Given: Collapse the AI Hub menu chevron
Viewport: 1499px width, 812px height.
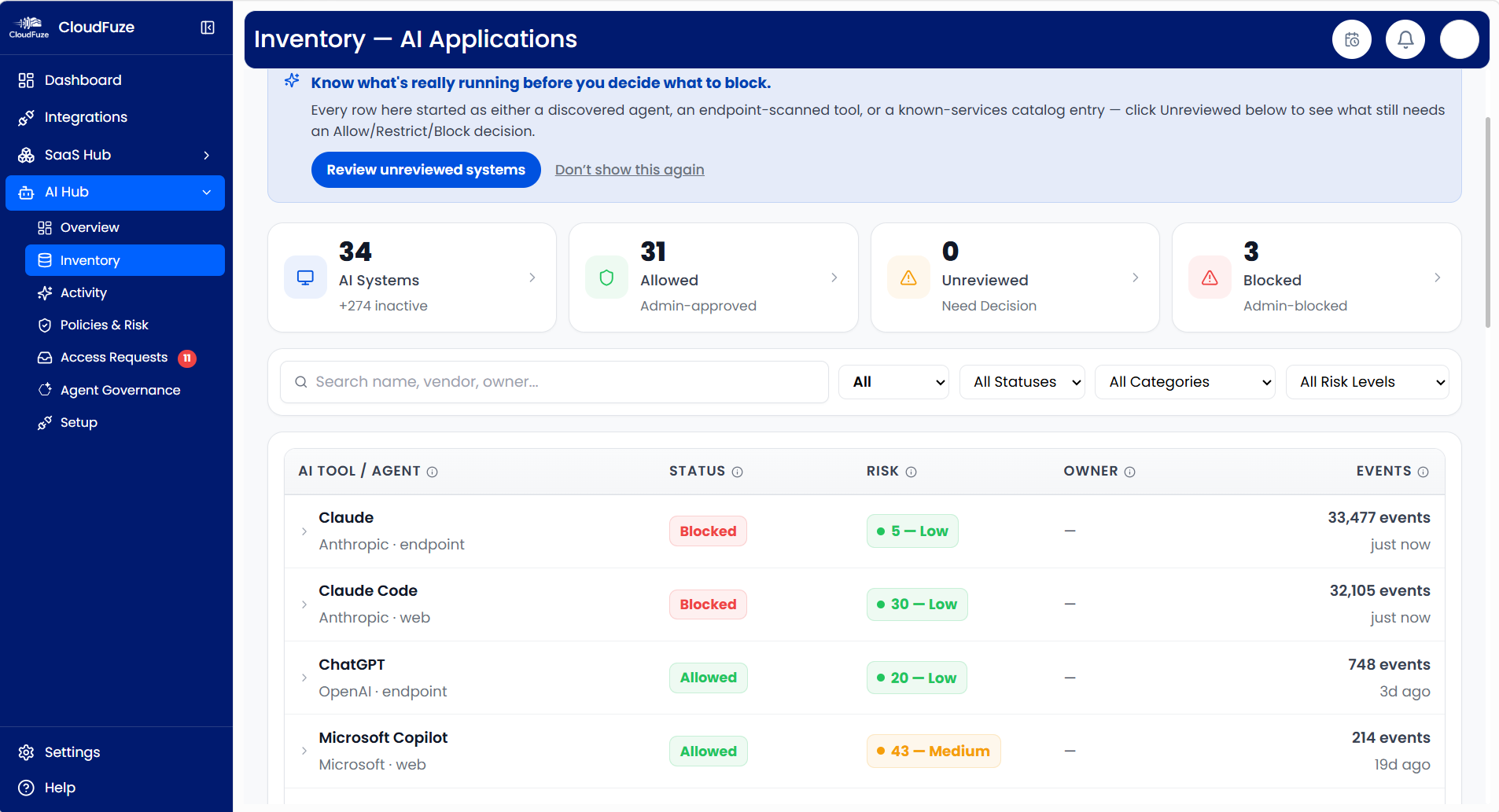Looking at the screenshot, I should pos(207,193).
